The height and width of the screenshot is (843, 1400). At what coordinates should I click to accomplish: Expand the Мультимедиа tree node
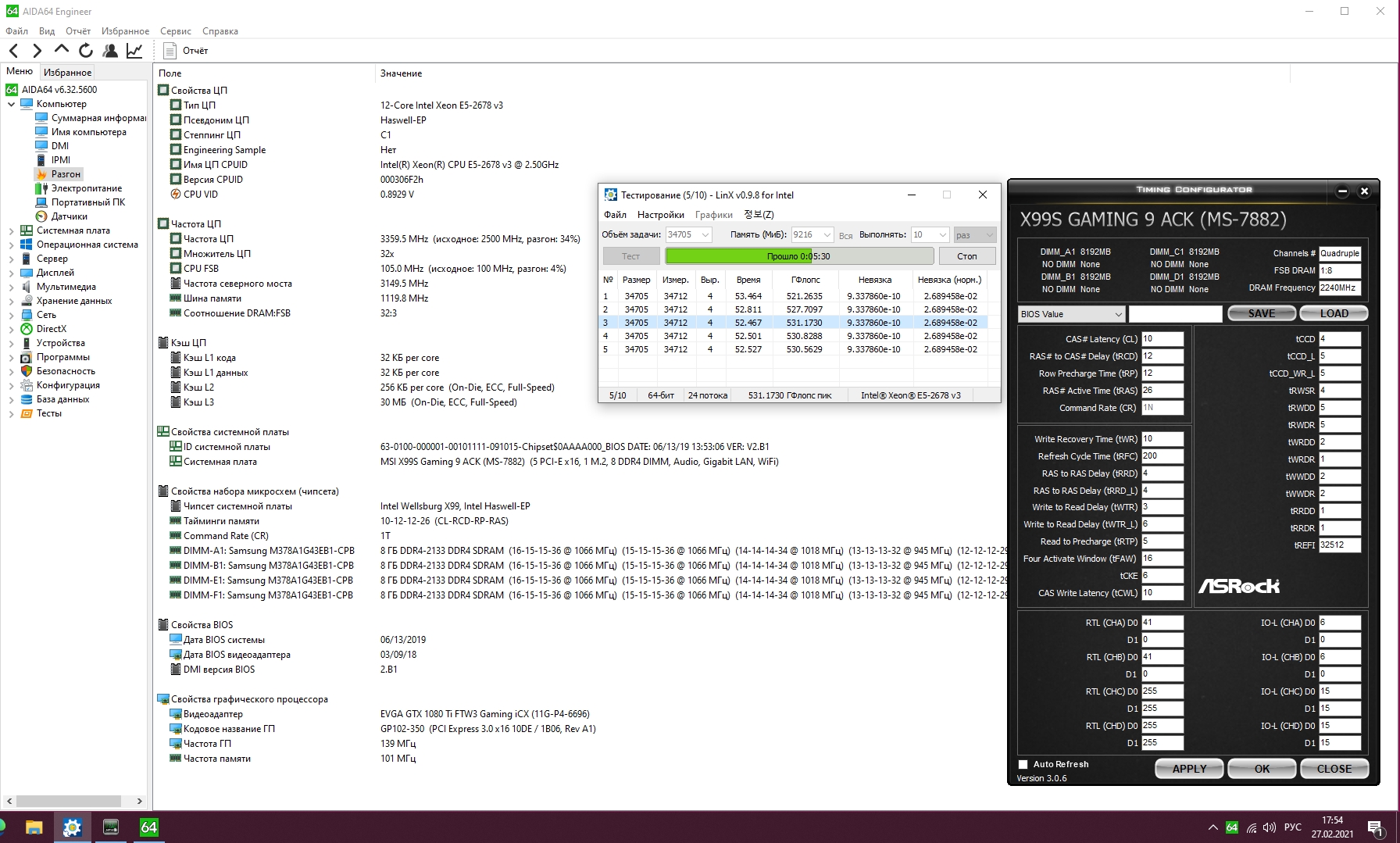11,287
